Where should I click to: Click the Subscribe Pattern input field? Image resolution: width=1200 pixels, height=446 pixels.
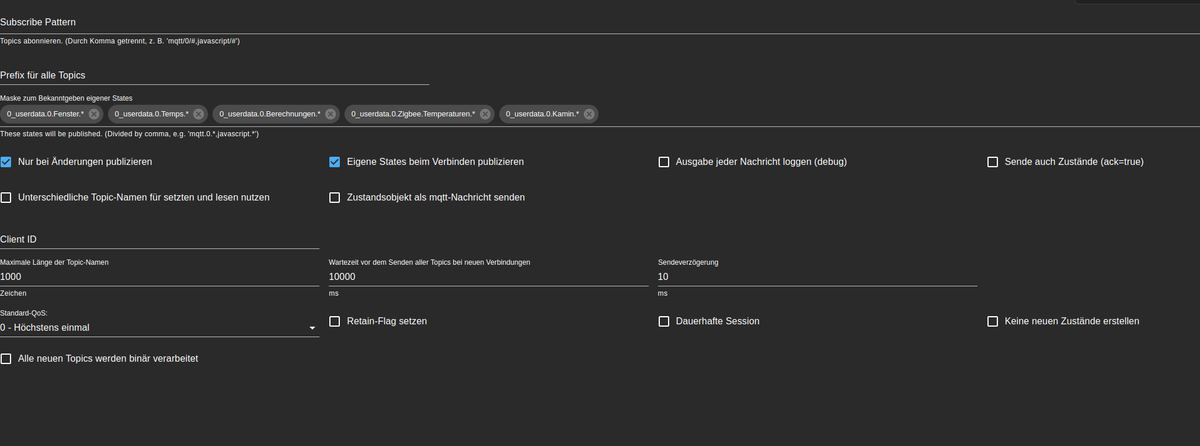600,22
